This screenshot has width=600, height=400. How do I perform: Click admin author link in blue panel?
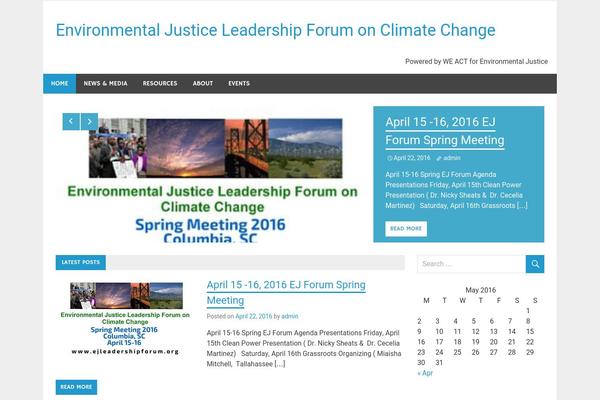coord(452,158)
